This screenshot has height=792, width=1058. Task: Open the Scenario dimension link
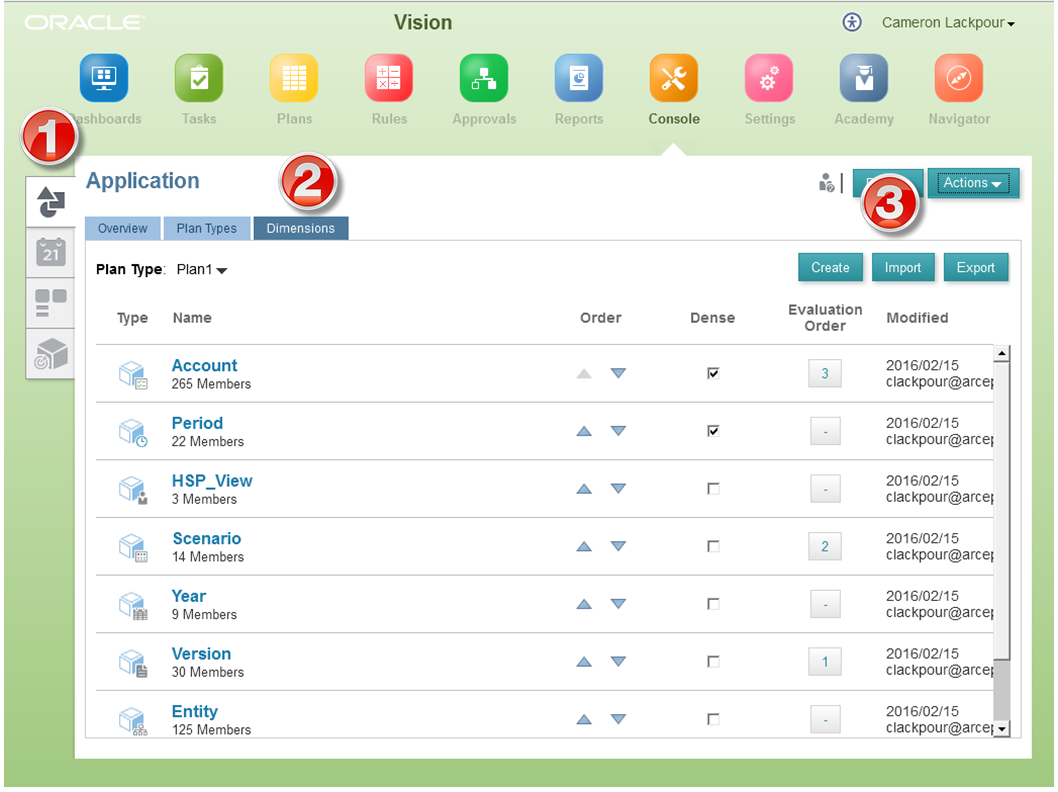[x=206, y=538]
